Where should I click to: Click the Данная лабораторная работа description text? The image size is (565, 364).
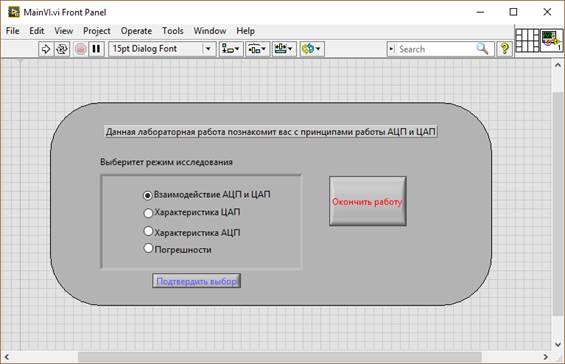(x=271, y=132)
